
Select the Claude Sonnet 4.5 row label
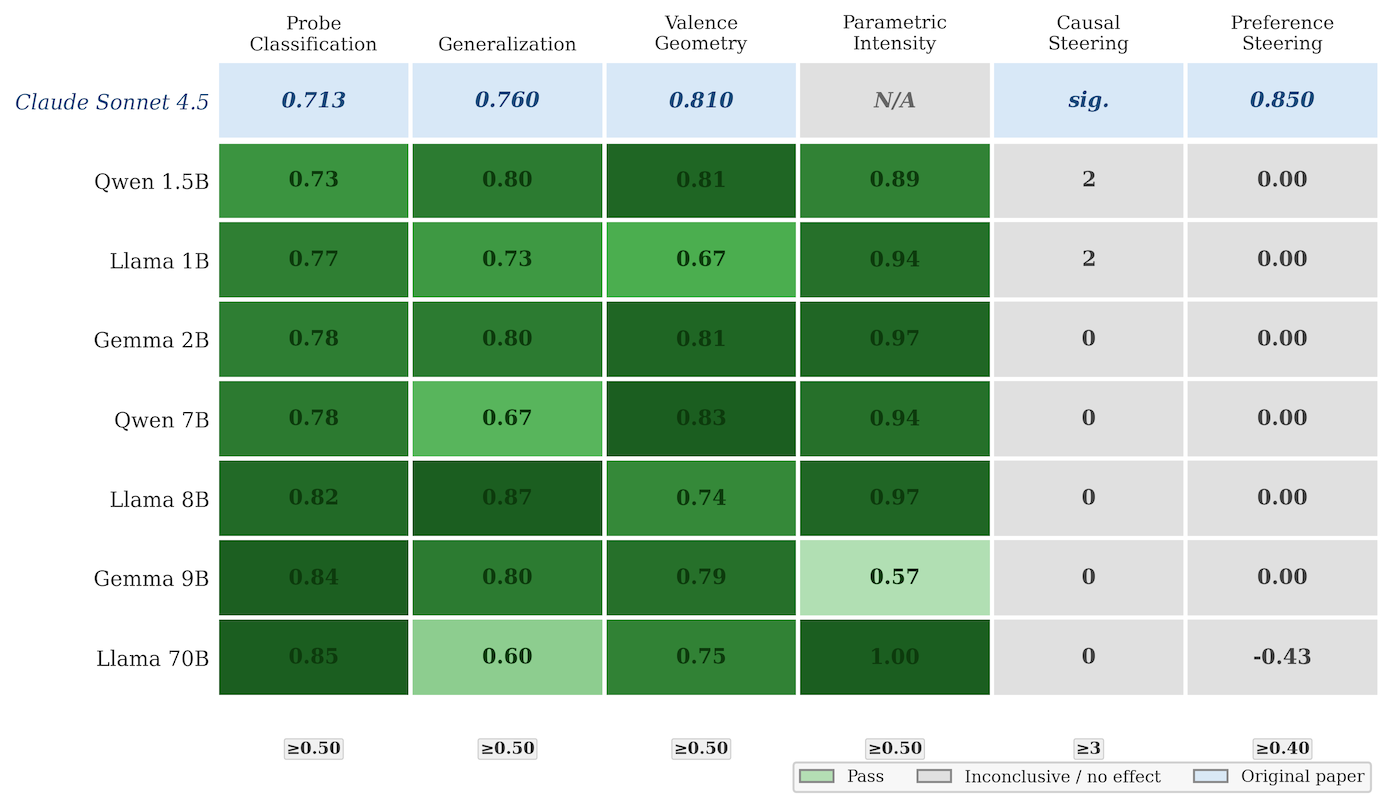tap(112, 101)
